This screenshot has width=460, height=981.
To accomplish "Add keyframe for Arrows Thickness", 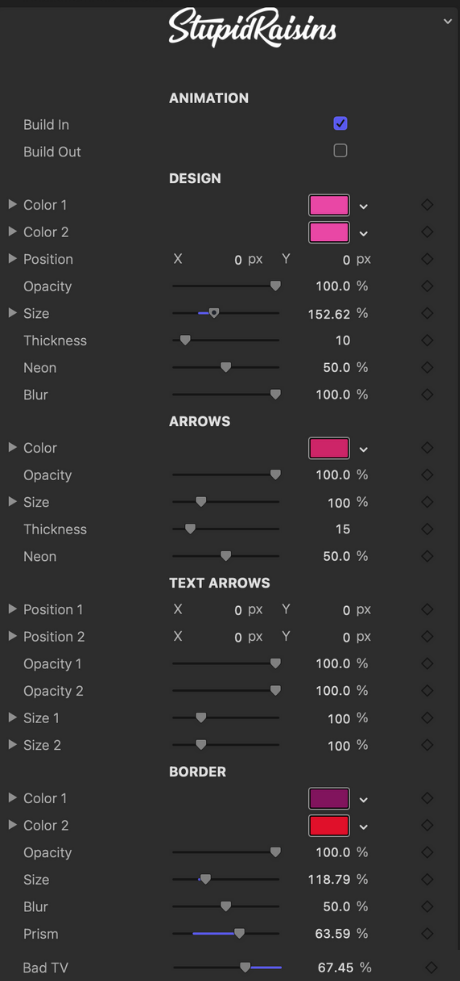I will [427, 529].
